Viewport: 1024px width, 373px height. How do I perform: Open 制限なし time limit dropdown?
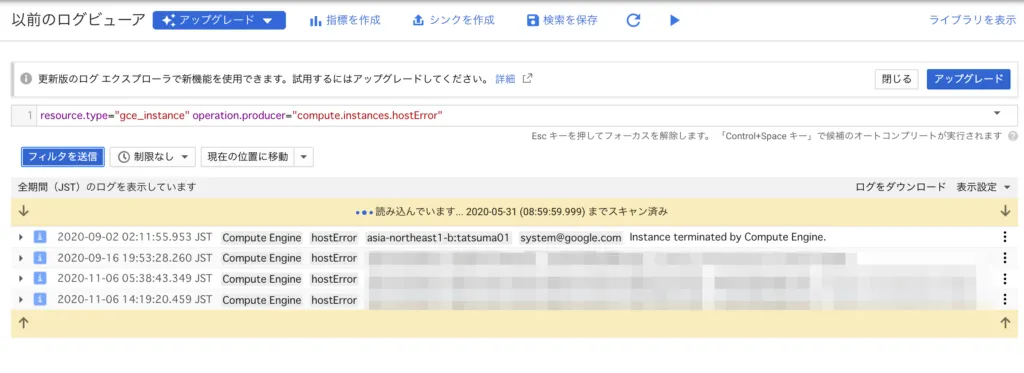coord(153,157)
